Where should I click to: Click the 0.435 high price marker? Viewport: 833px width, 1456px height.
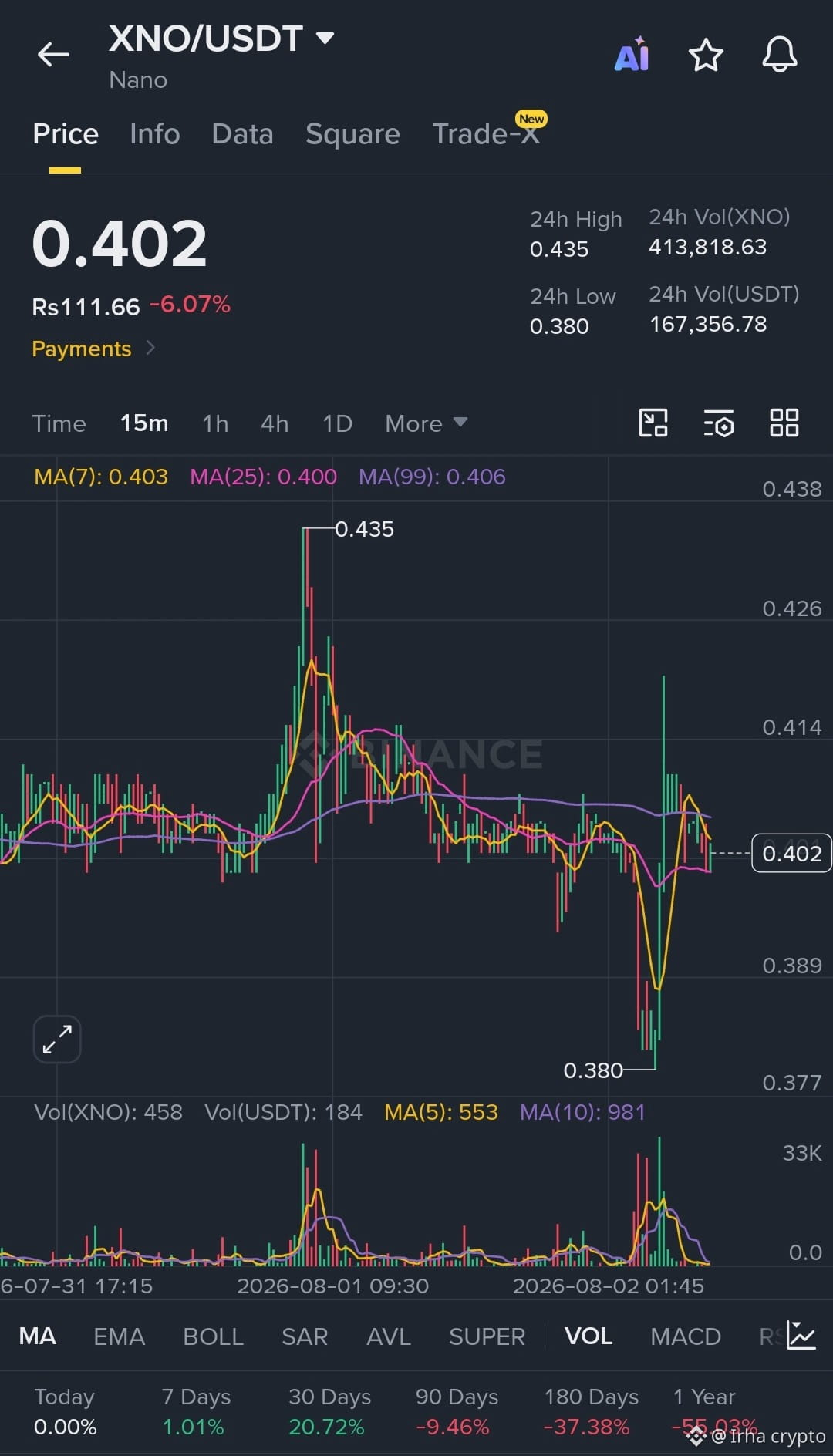pyautogui.click(x=364, y=529)
